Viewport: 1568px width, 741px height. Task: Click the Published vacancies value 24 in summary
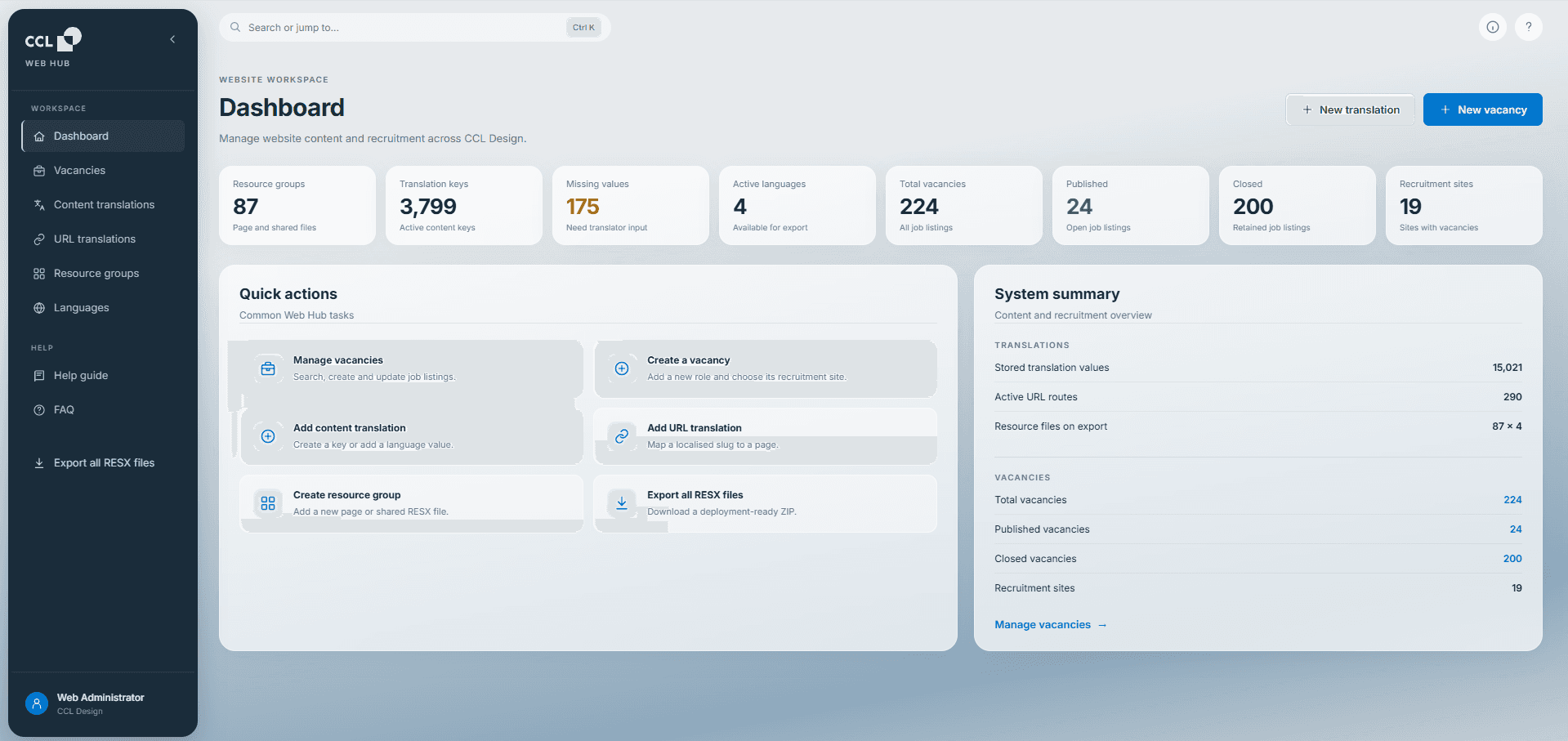coord(1516,529)
